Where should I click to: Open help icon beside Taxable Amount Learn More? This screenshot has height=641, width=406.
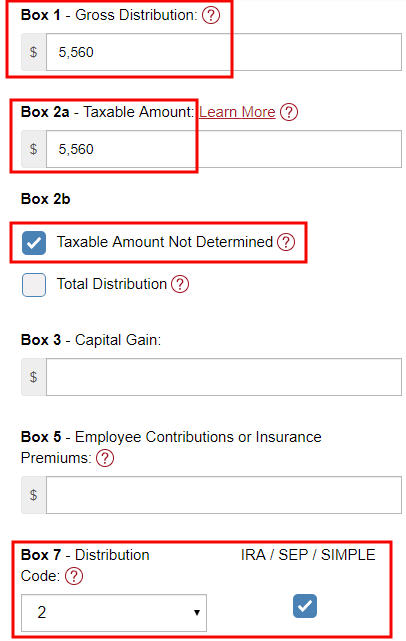point(289,112)
